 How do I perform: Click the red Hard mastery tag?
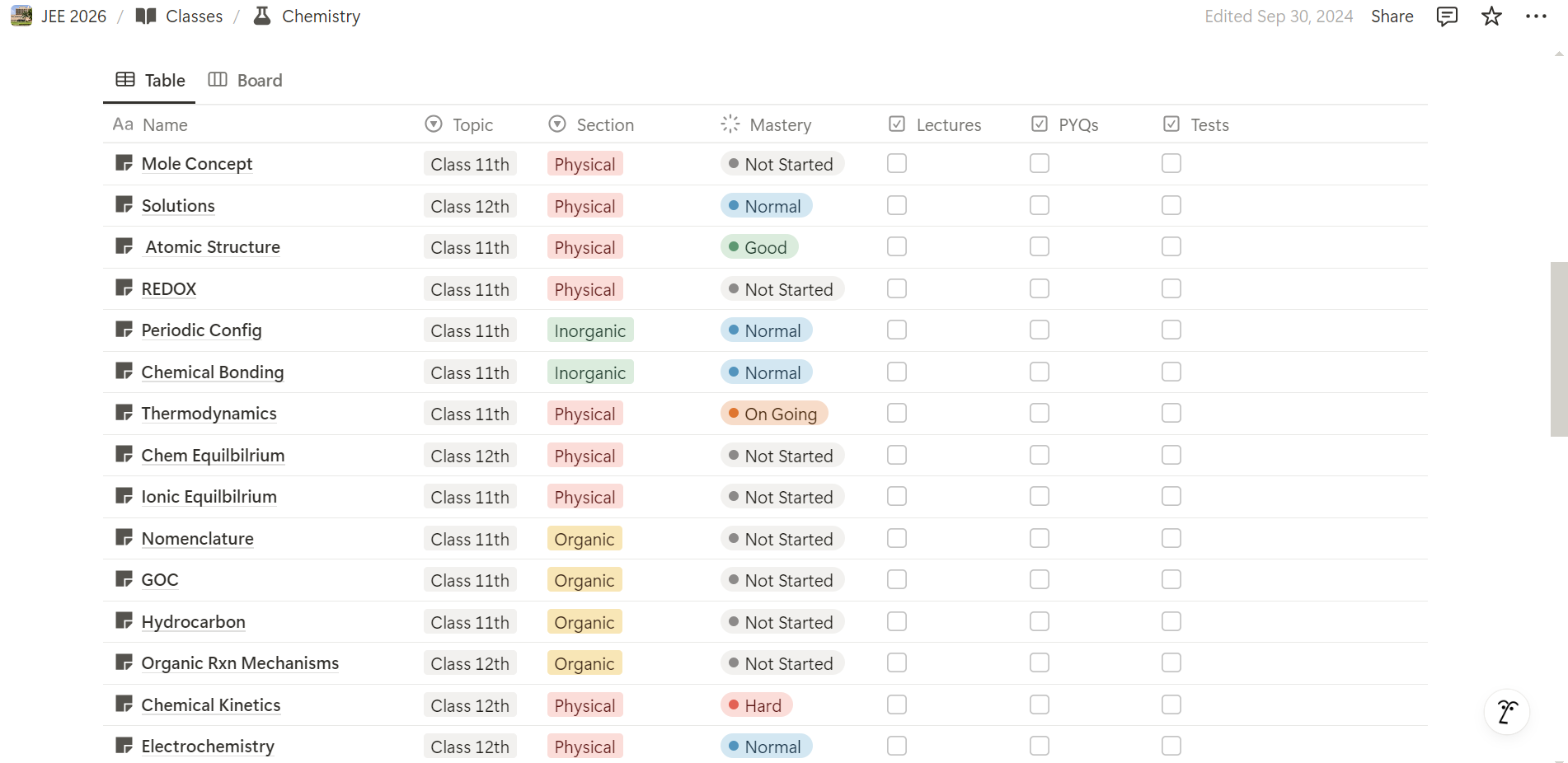756,705
